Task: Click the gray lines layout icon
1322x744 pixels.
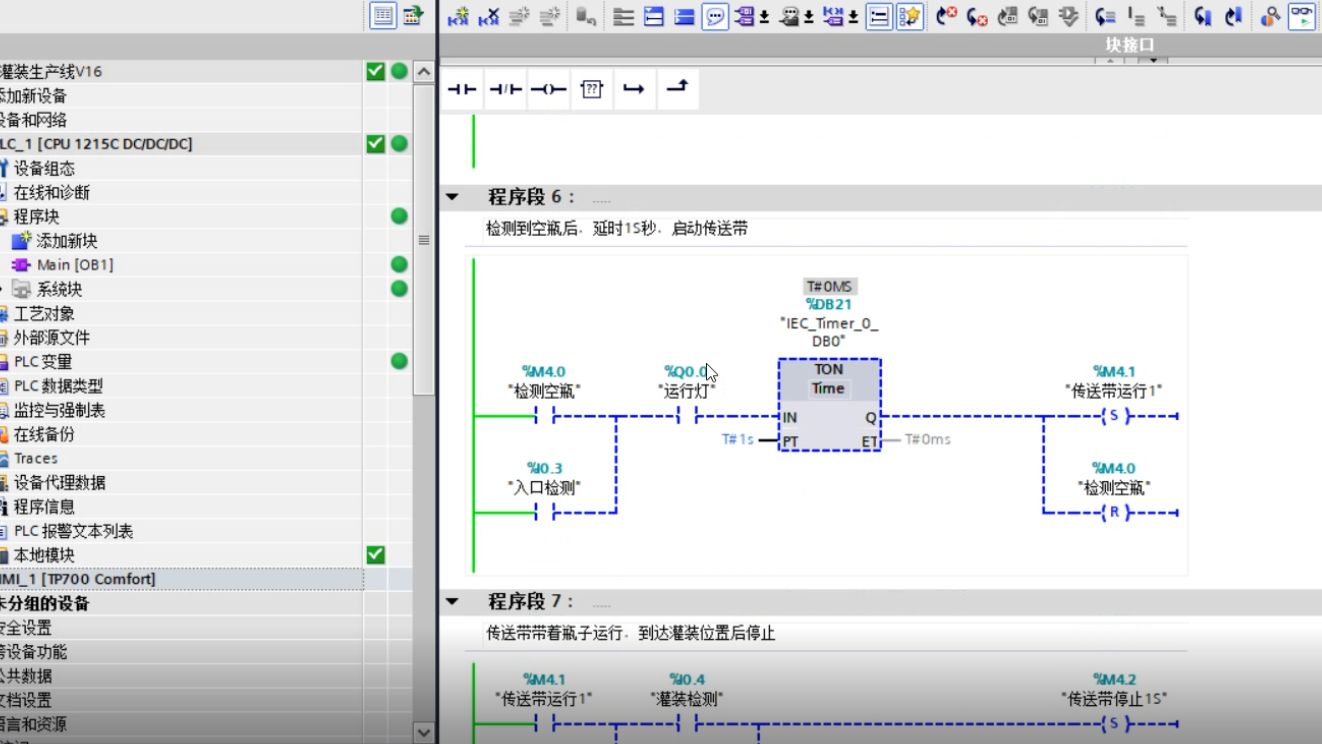Action: (x=624, y=16)
